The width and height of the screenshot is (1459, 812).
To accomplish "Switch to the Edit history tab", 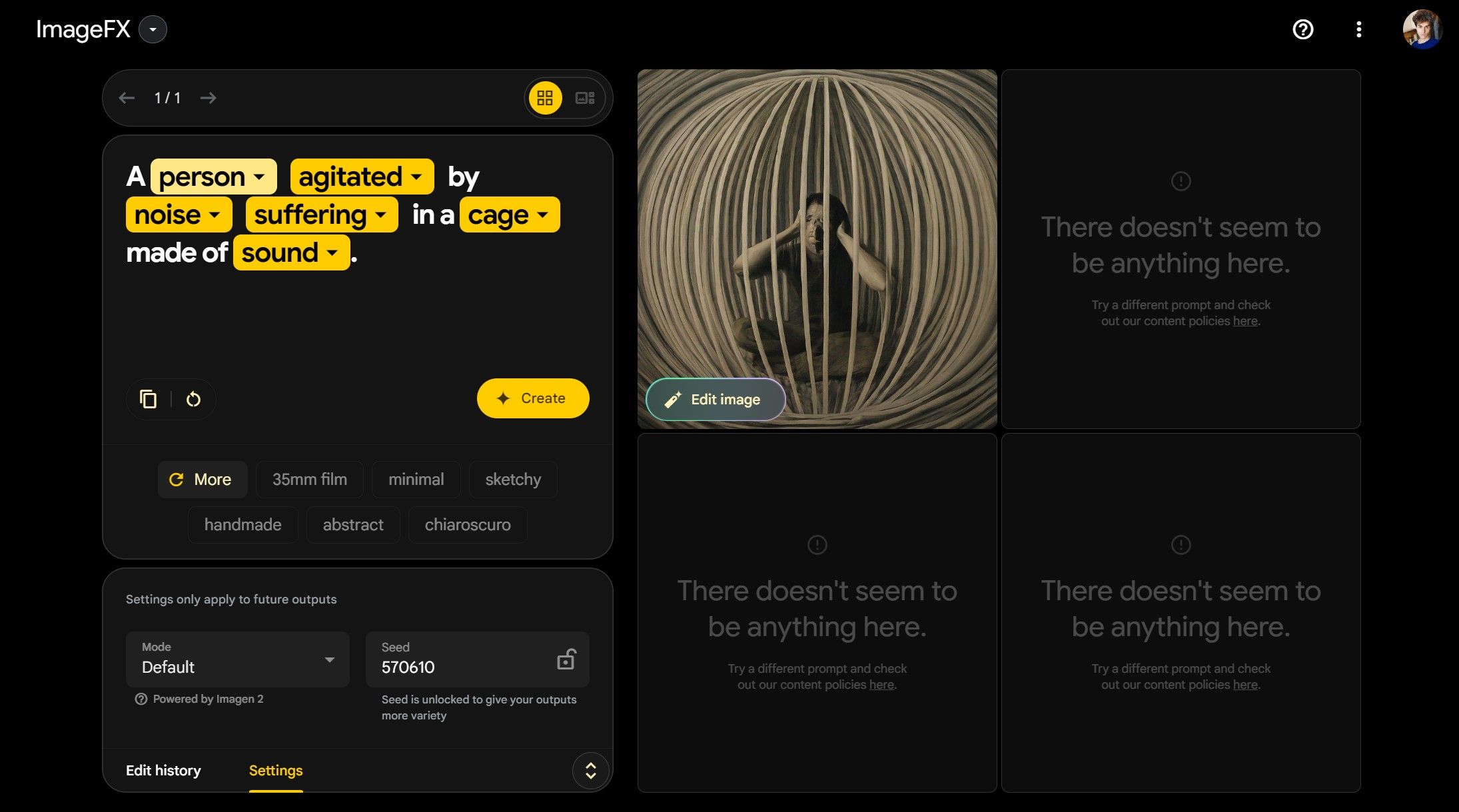I will click(163, 770).
